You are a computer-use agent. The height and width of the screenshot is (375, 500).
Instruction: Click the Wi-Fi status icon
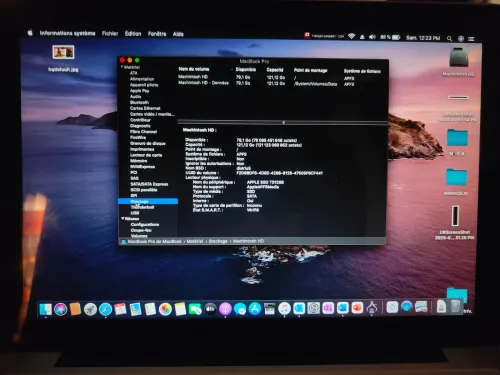(x=351, y=36)
